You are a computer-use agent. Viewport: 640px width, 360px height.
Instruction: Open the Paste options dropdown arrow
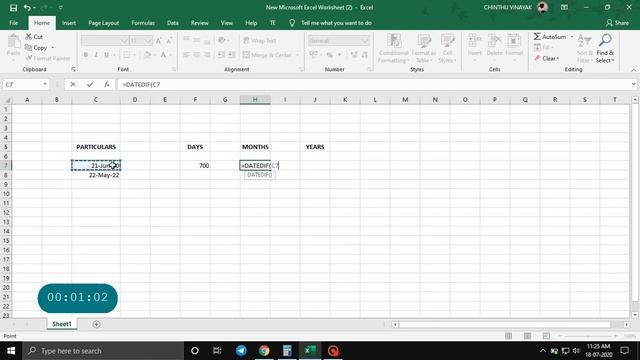pyautogui.click(x=13, y=60)
